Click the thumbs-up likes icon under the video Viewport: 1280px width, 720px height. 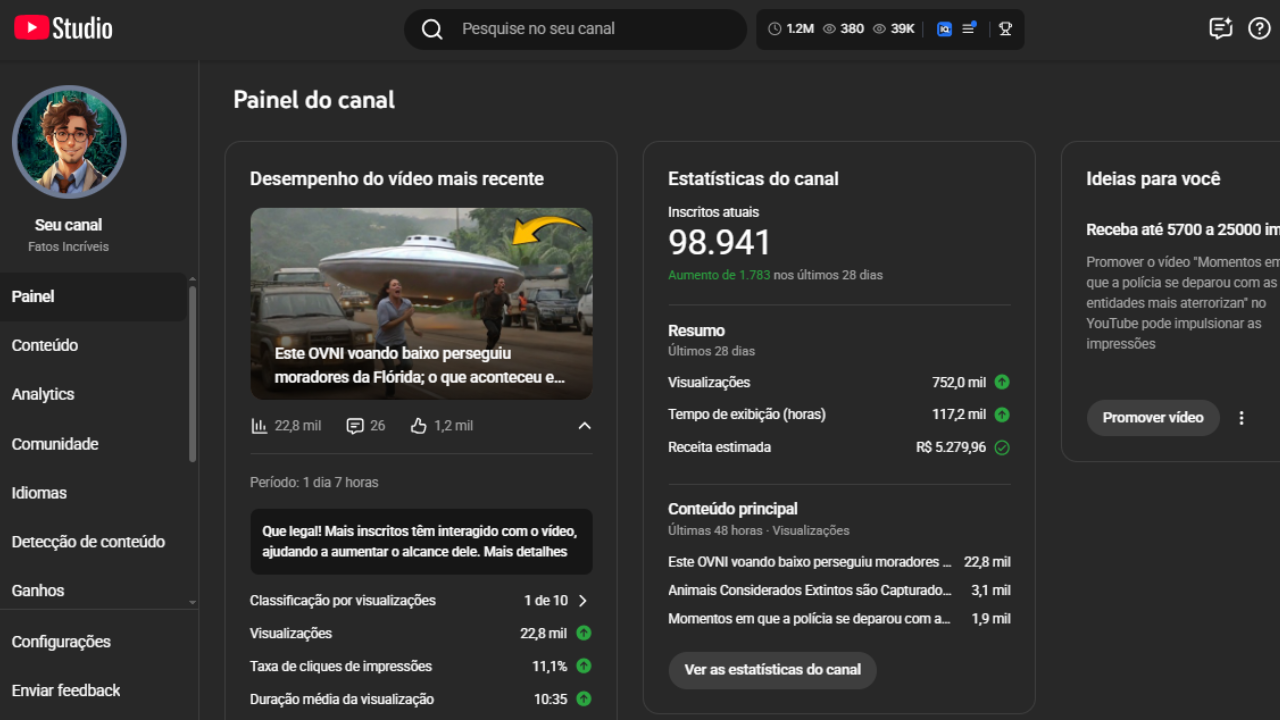[x=418, y=426]
